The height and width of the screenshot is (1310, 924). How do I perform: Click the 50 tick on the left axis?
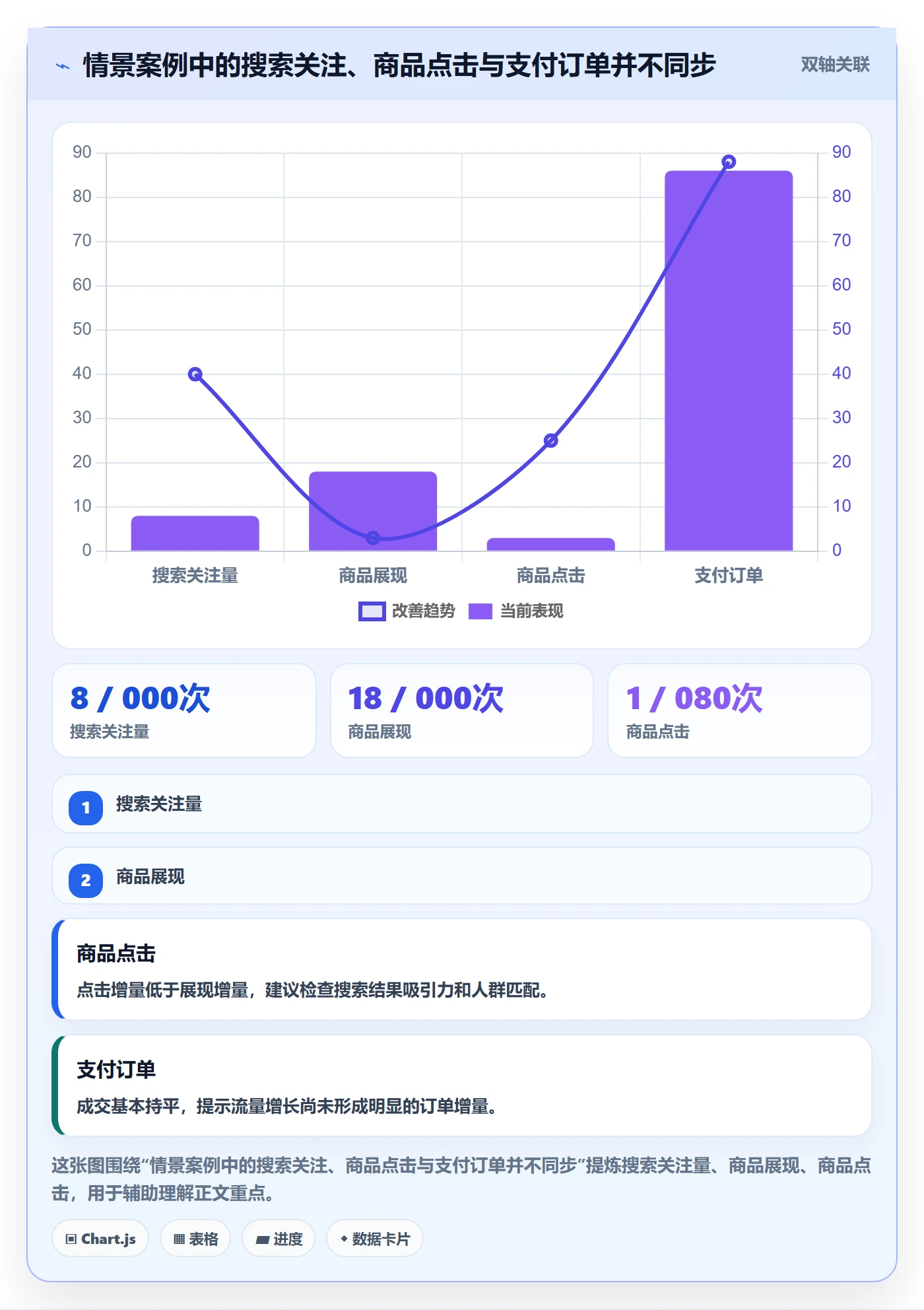point(82,329)
